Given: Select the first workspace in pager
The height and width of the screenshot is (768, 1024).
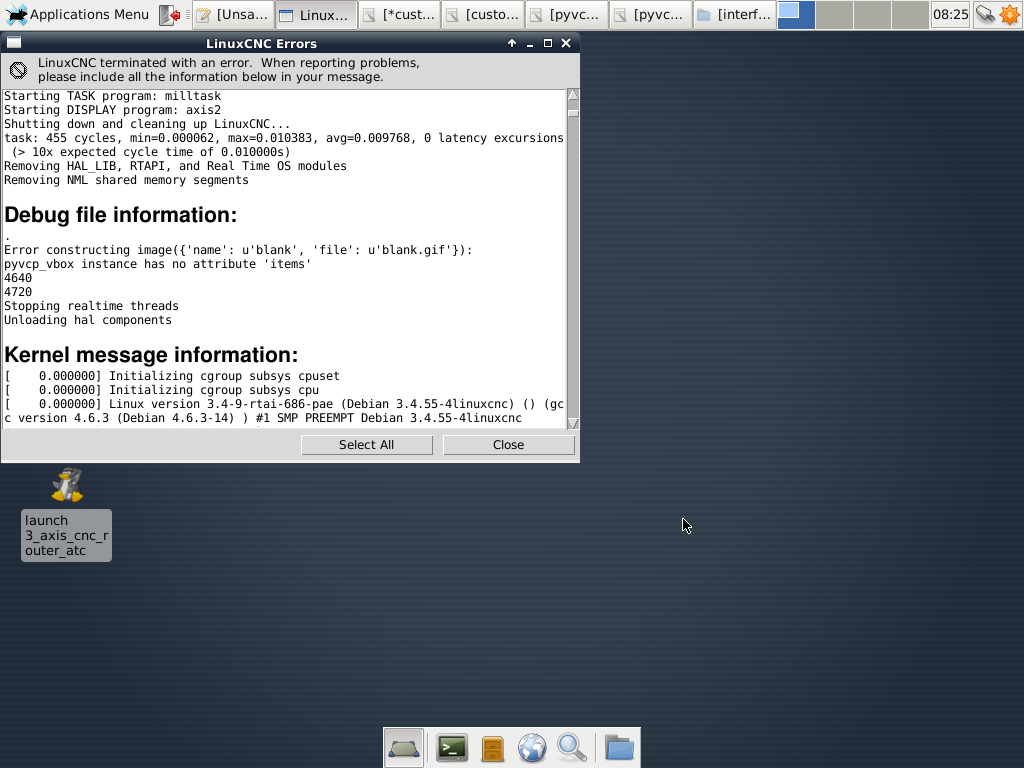Looking at the screenshot, I should pos(796,15).
